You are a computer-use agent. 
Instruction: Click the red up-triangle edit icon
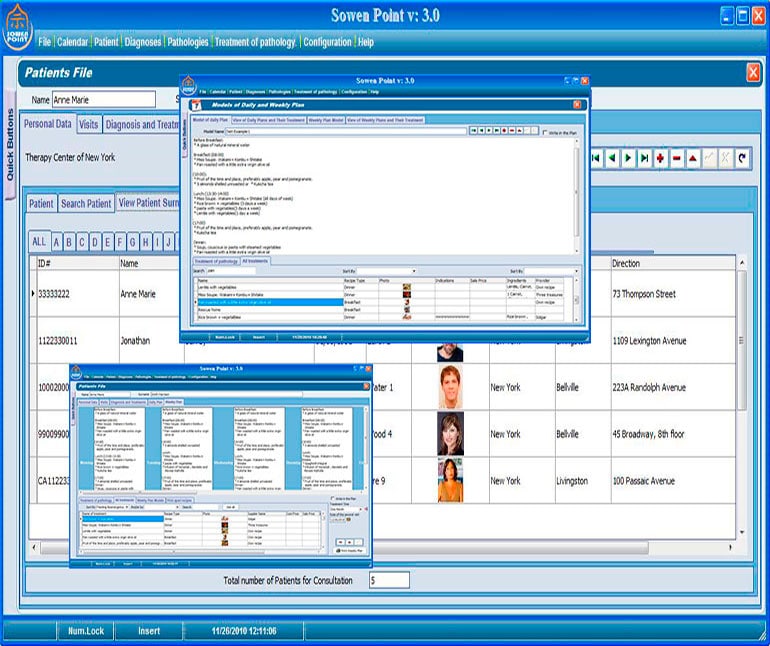coord(693,158)
